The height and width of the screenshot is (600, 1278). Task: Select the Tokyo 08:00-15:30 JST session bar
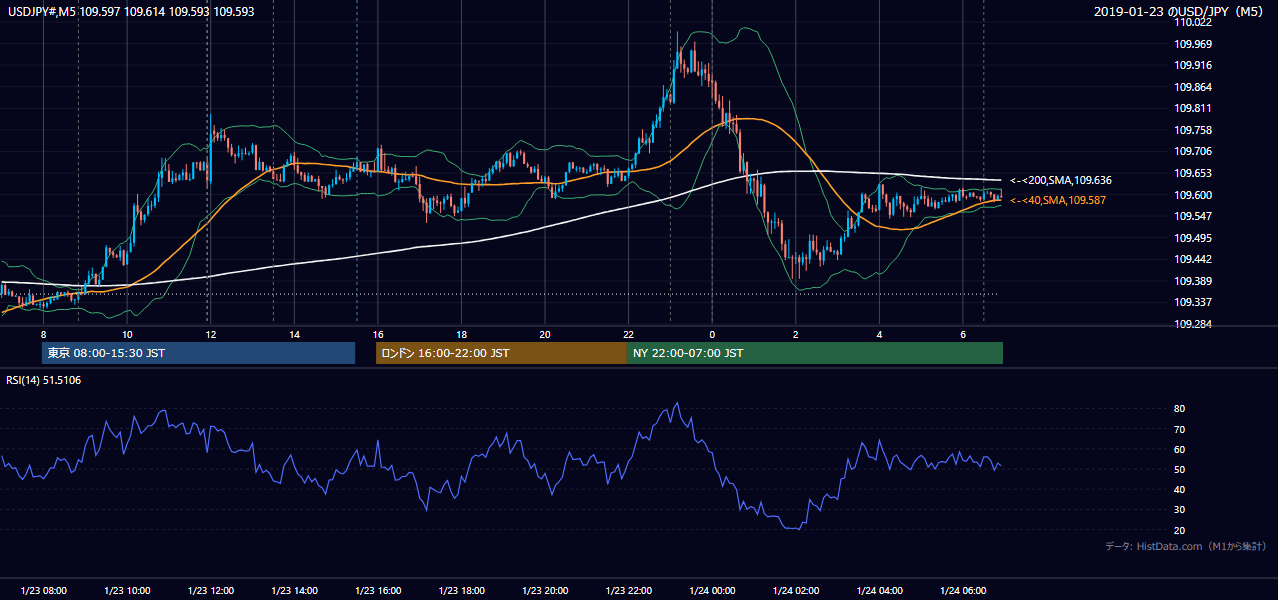click(198, 353)
